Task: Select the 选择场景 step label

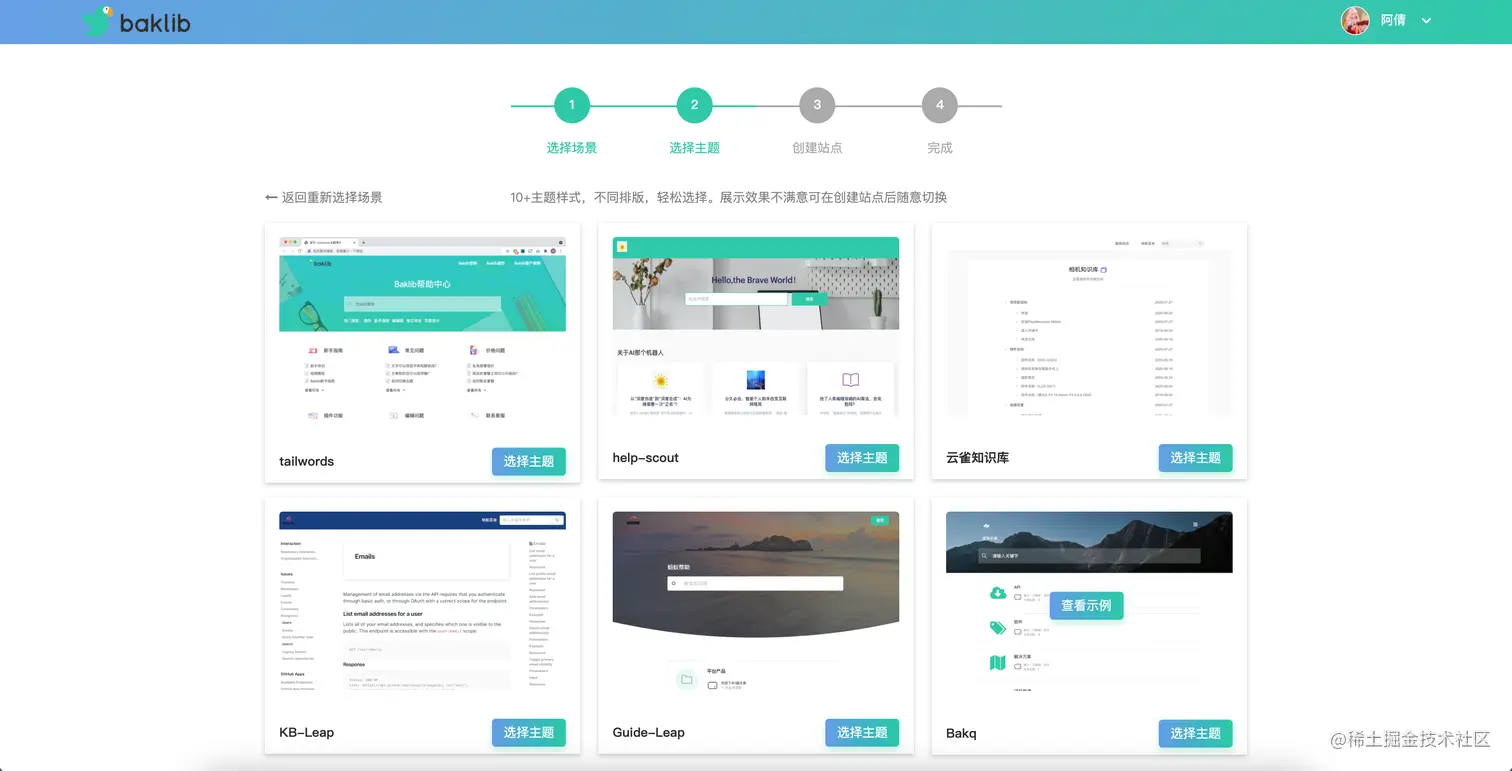Action: tap(572, 148)
